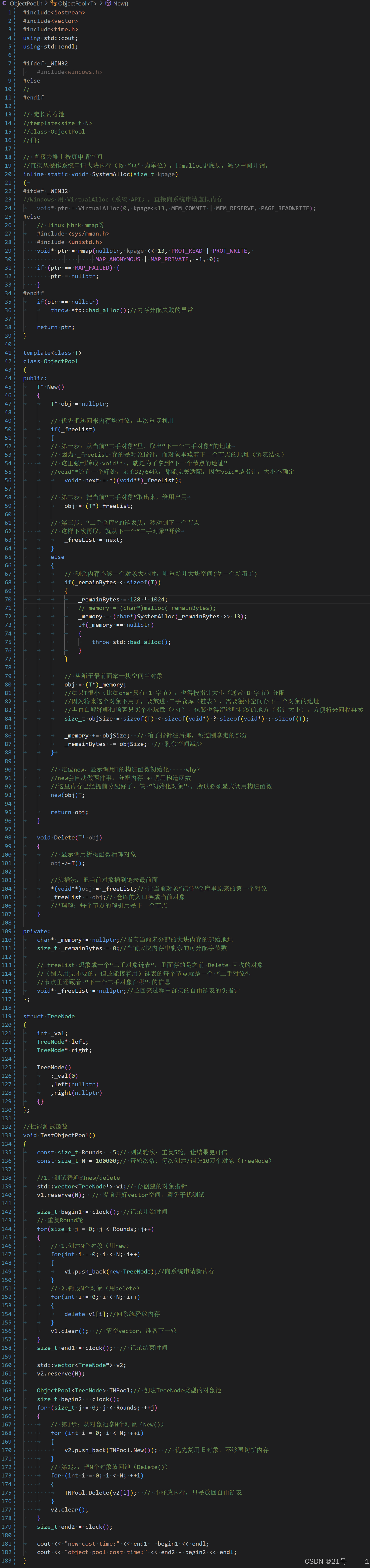Click the class symbol icon before ObjectPool<T>
The image size is (370, 1568).
pyautogui.click(x=53, y=4)
